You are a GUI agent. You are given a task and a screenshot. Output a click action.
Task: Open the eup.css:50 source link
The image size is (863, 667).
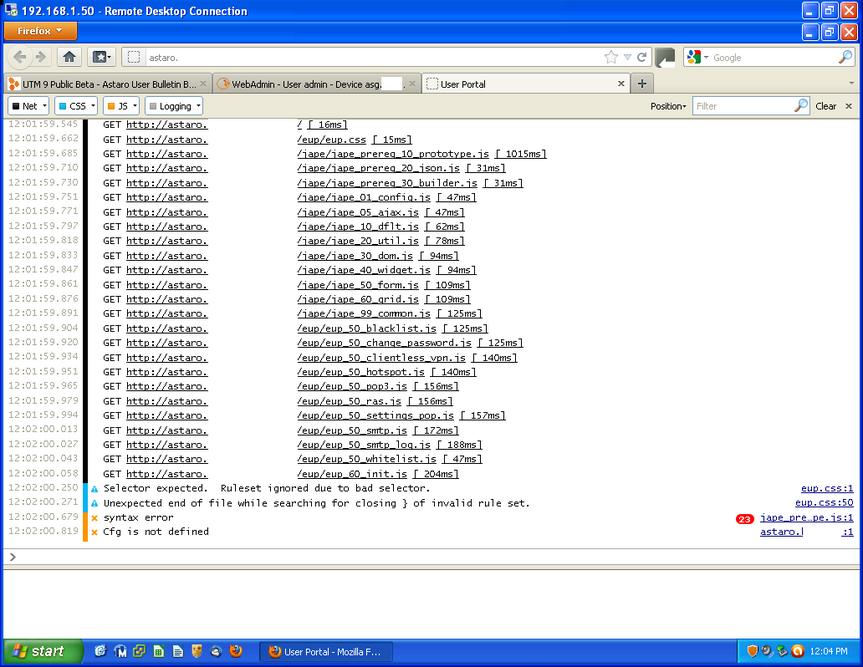tap(824, 502)
